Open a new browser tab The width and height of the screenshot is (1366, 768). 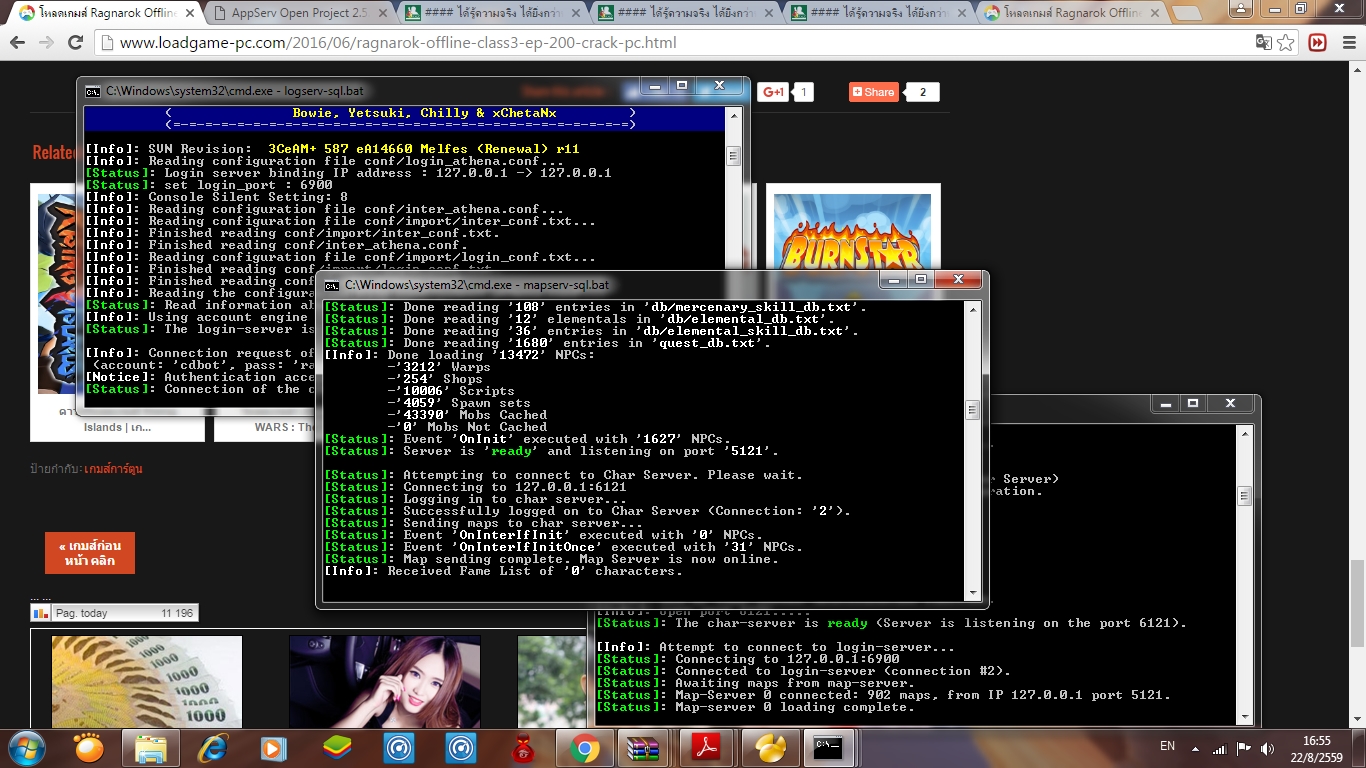[1186, 13]
